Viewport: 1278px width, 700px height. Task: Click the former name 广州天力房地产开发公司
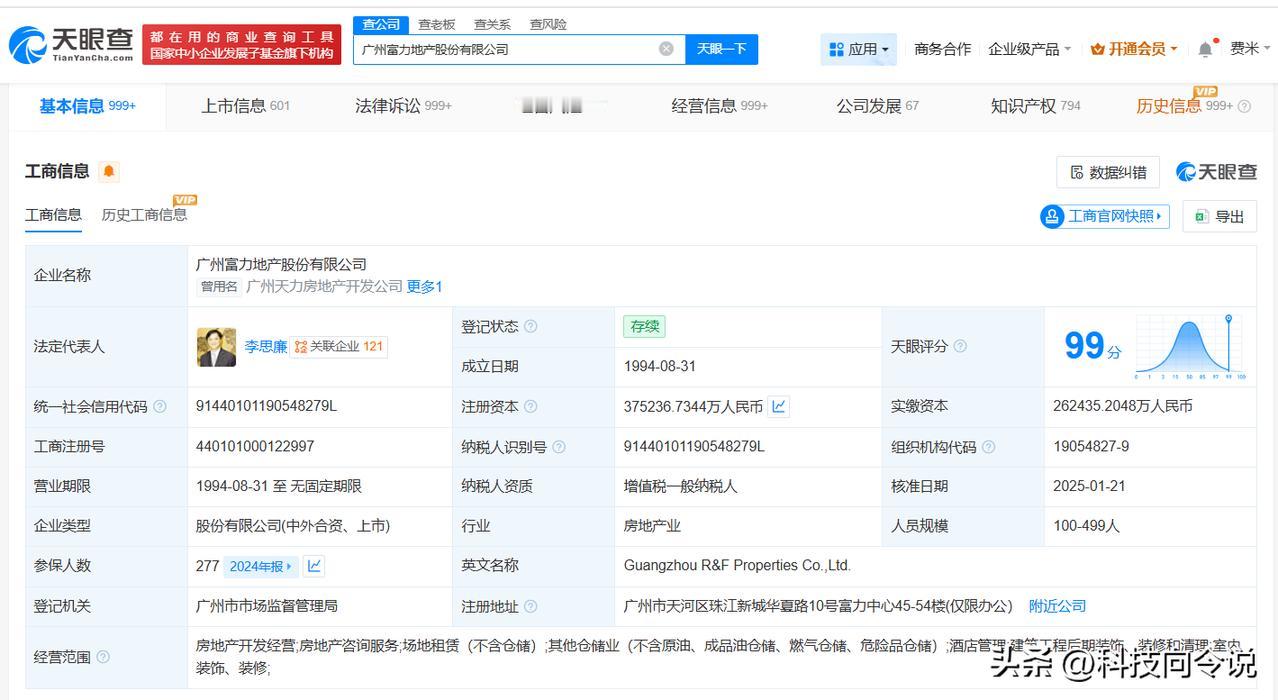click(324, 287)
